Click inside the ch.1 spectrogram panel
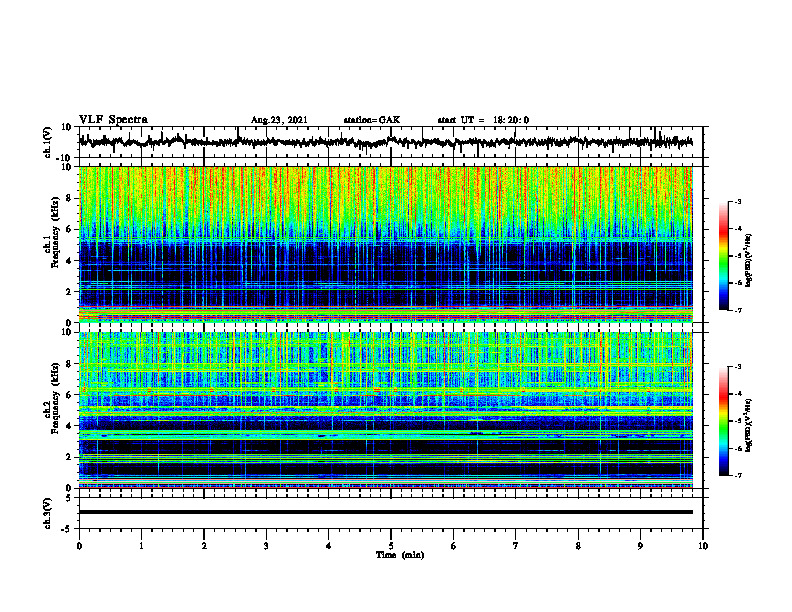Screen dimensions: 792x612 [385, 244]
